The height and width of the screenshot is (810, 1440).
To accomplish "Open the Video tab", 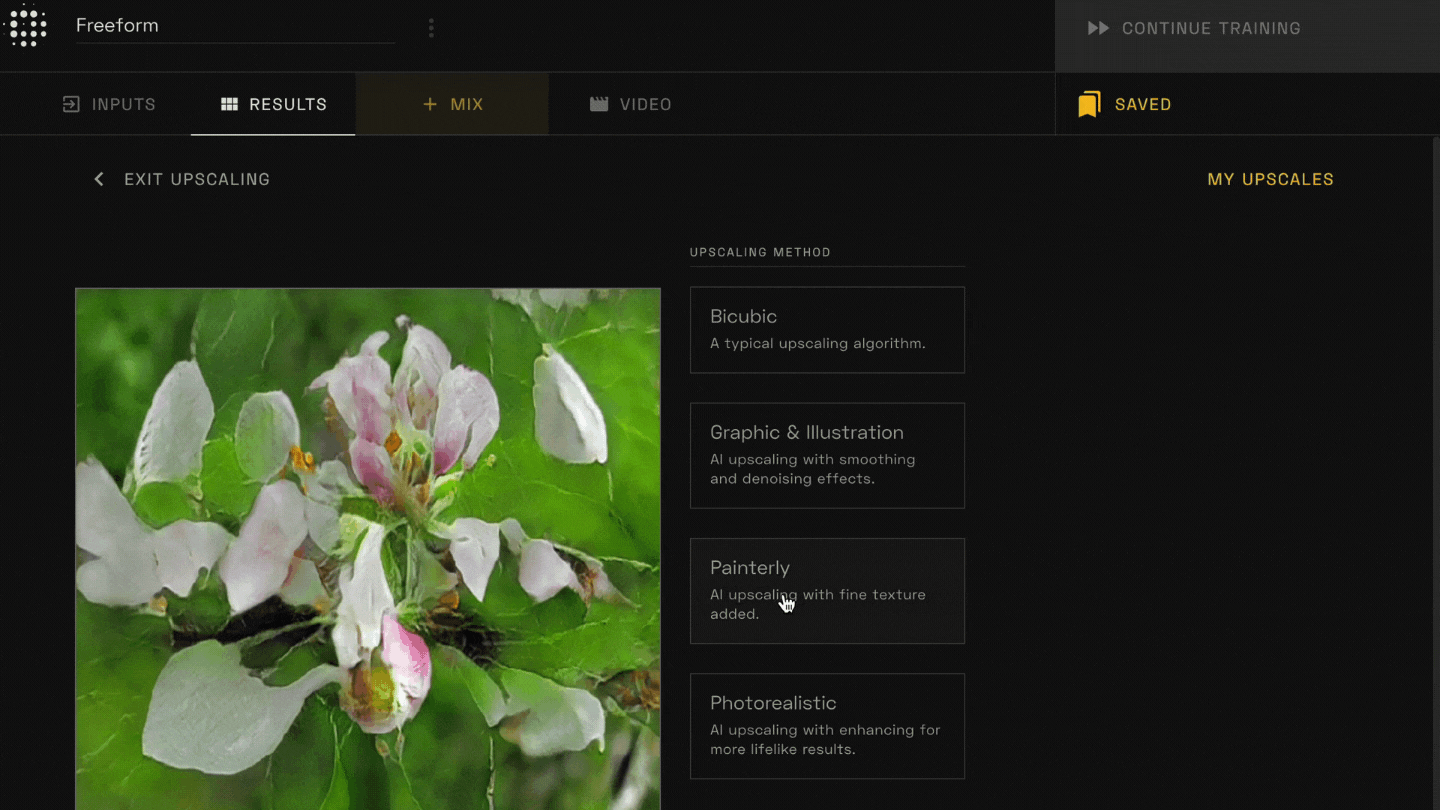I will (630, 104).
